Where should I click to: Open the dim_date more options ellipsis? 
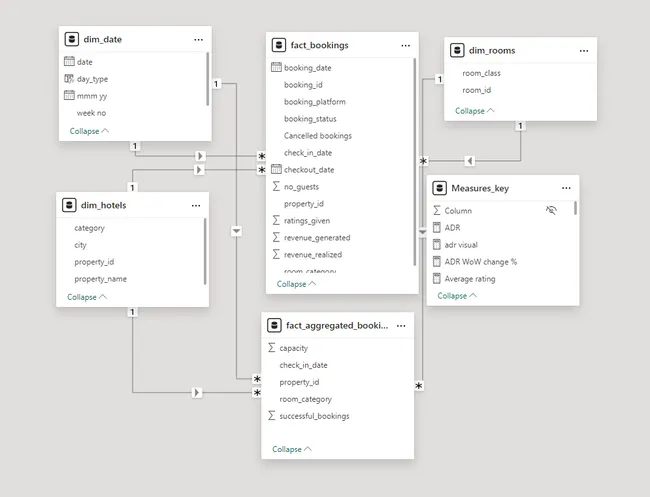199,40
